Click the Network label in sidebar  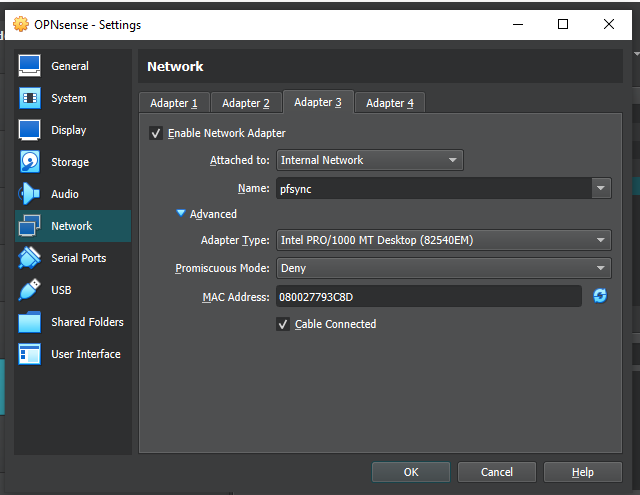(71, 226)
